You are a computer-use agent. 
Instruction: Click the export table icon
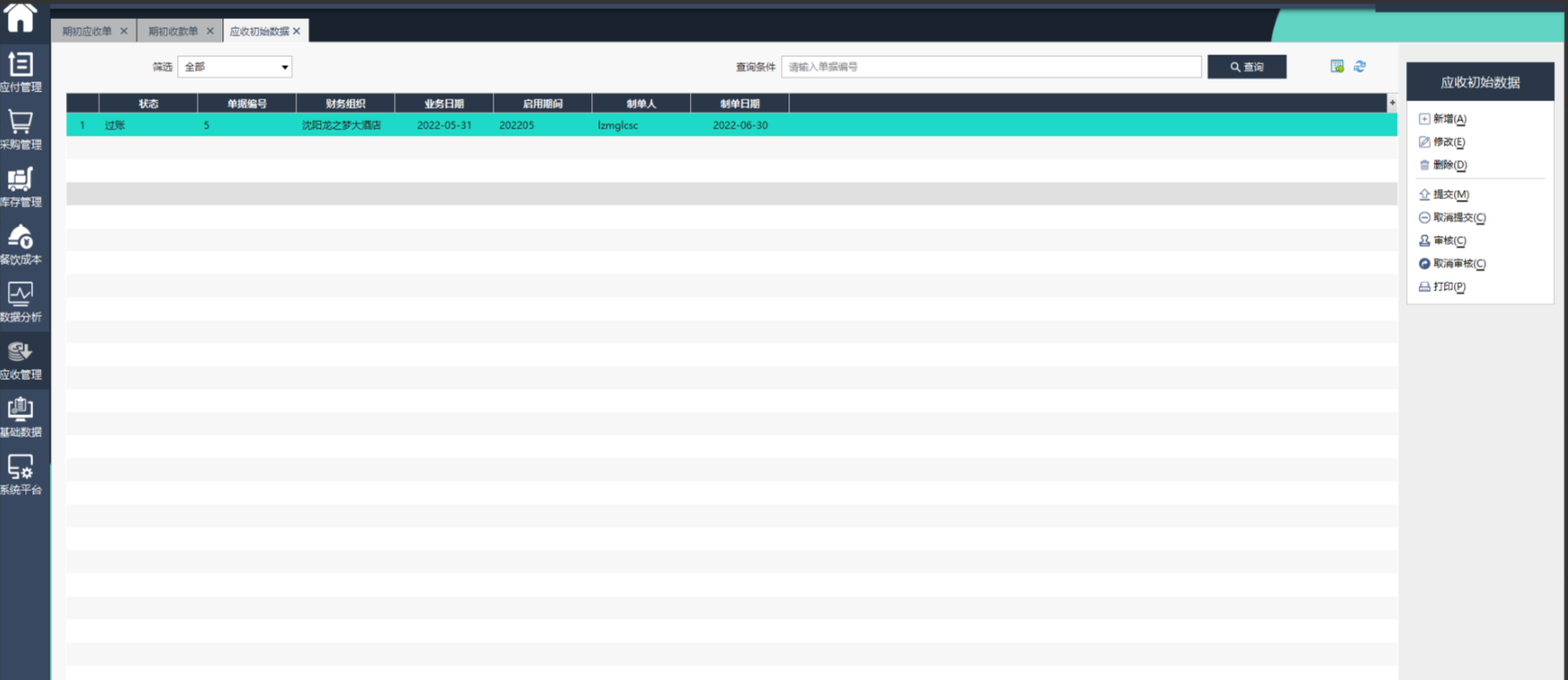(1337, 66)
